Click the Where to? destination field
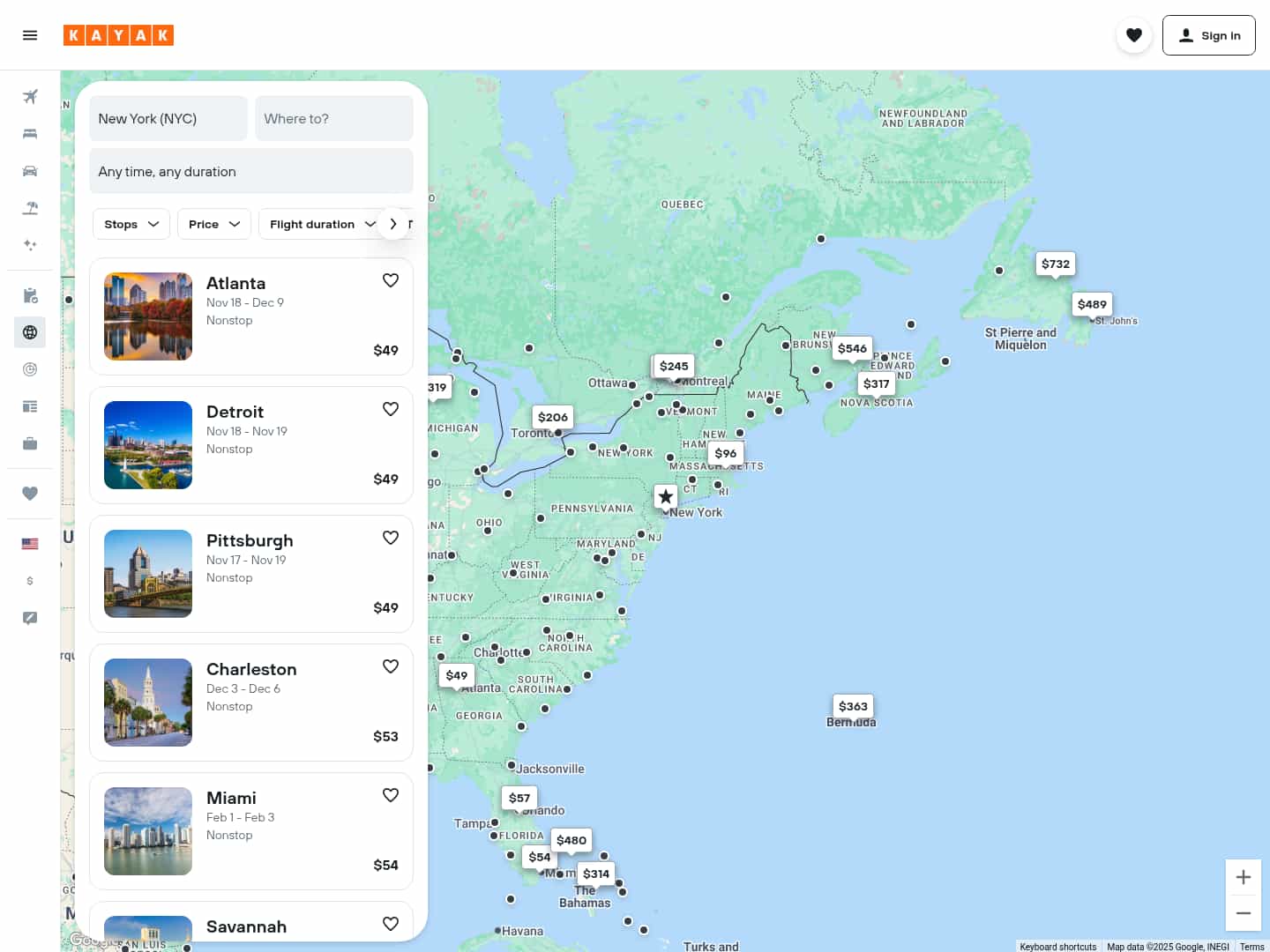 (334, 119)
